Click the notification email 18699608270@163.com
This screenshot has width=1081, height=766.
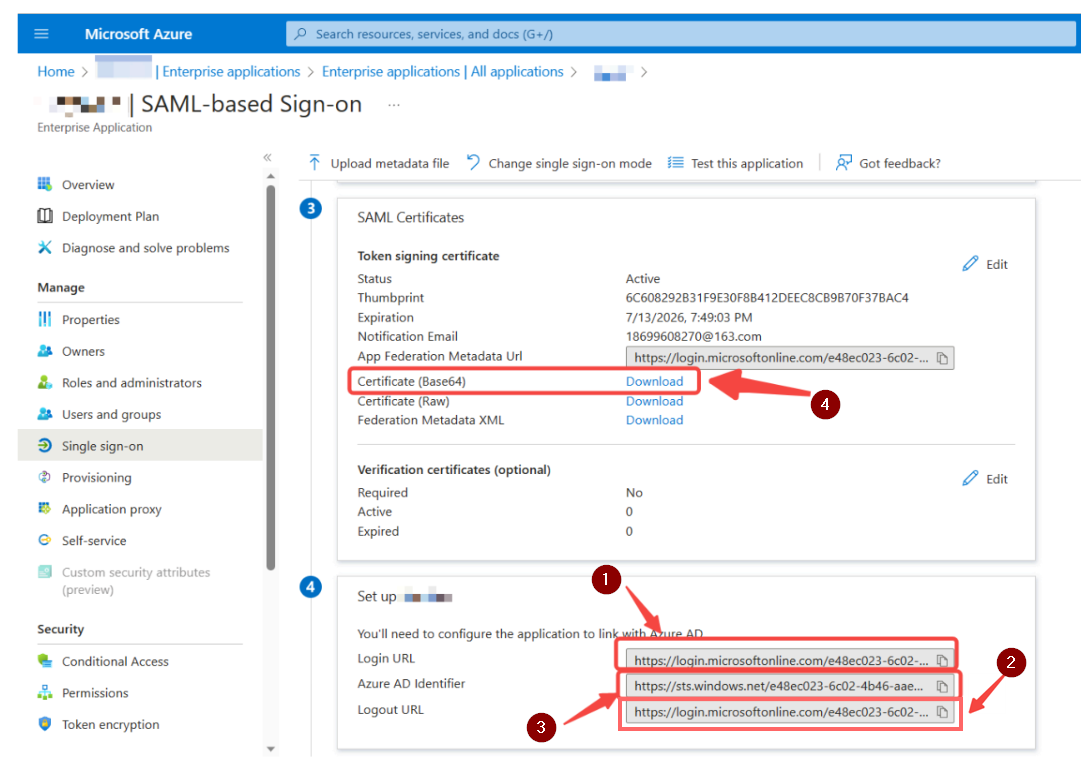click(x=694, y=336)
